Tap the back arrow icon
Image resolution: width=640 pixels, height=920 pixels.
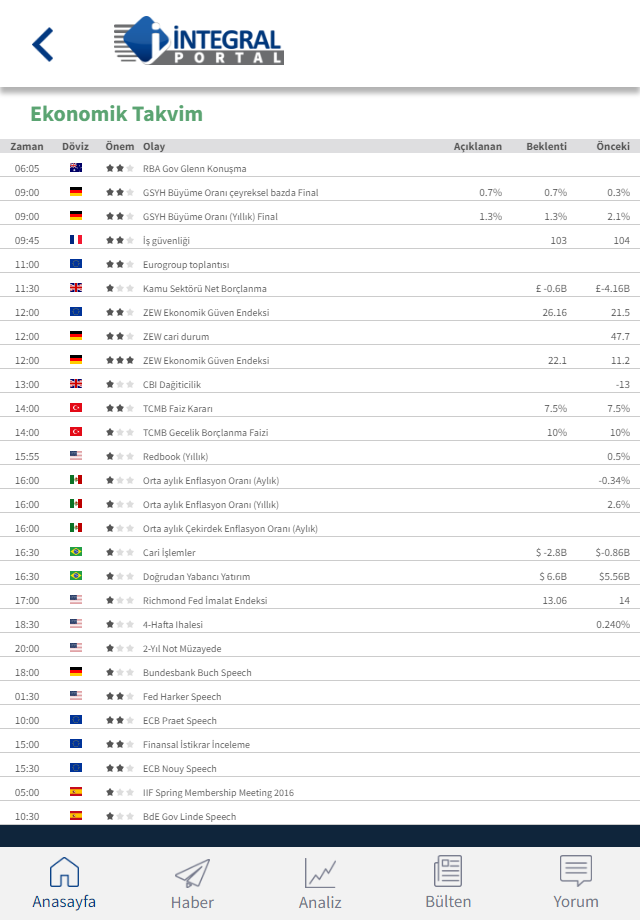pos(42,44)
